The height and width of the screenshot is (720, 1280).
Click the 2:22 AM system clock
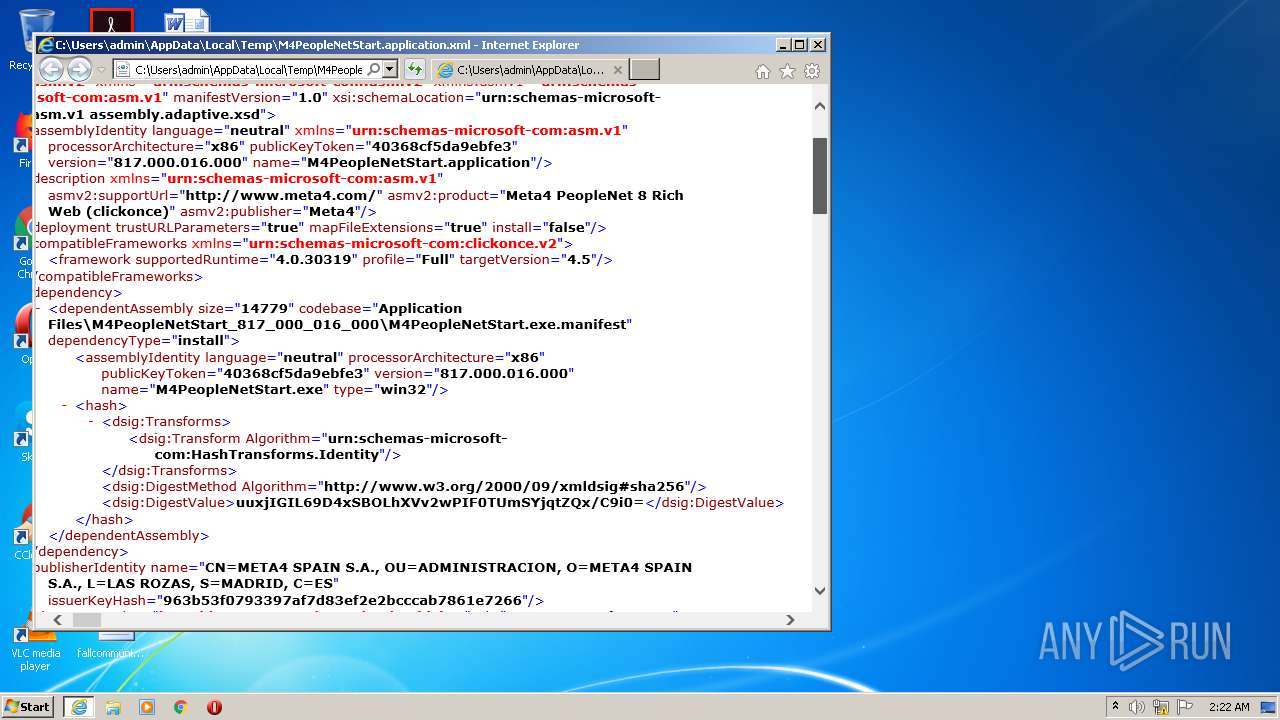pyautogui.click(x=1229, y=707)
